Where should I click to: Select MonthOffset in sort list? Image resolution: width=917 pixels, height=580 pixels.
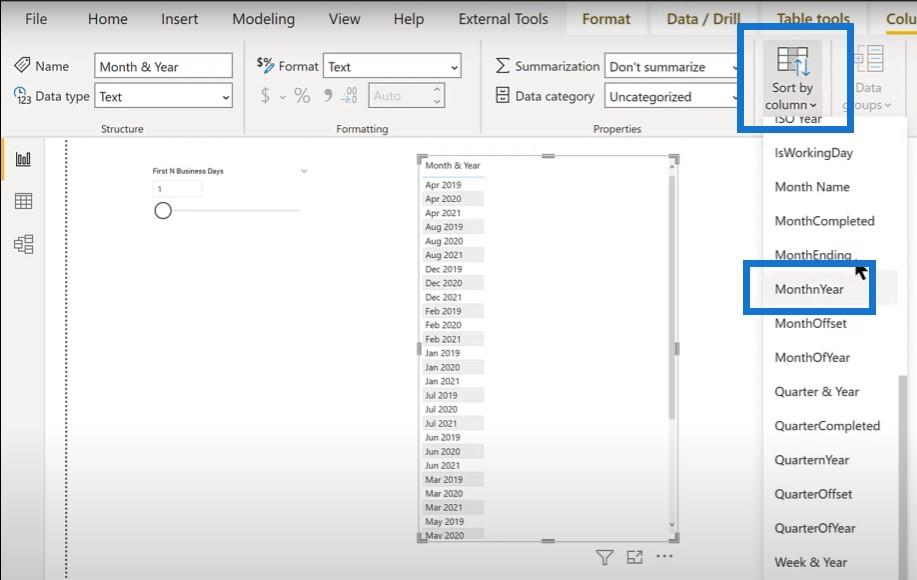(x=811, y=323)
